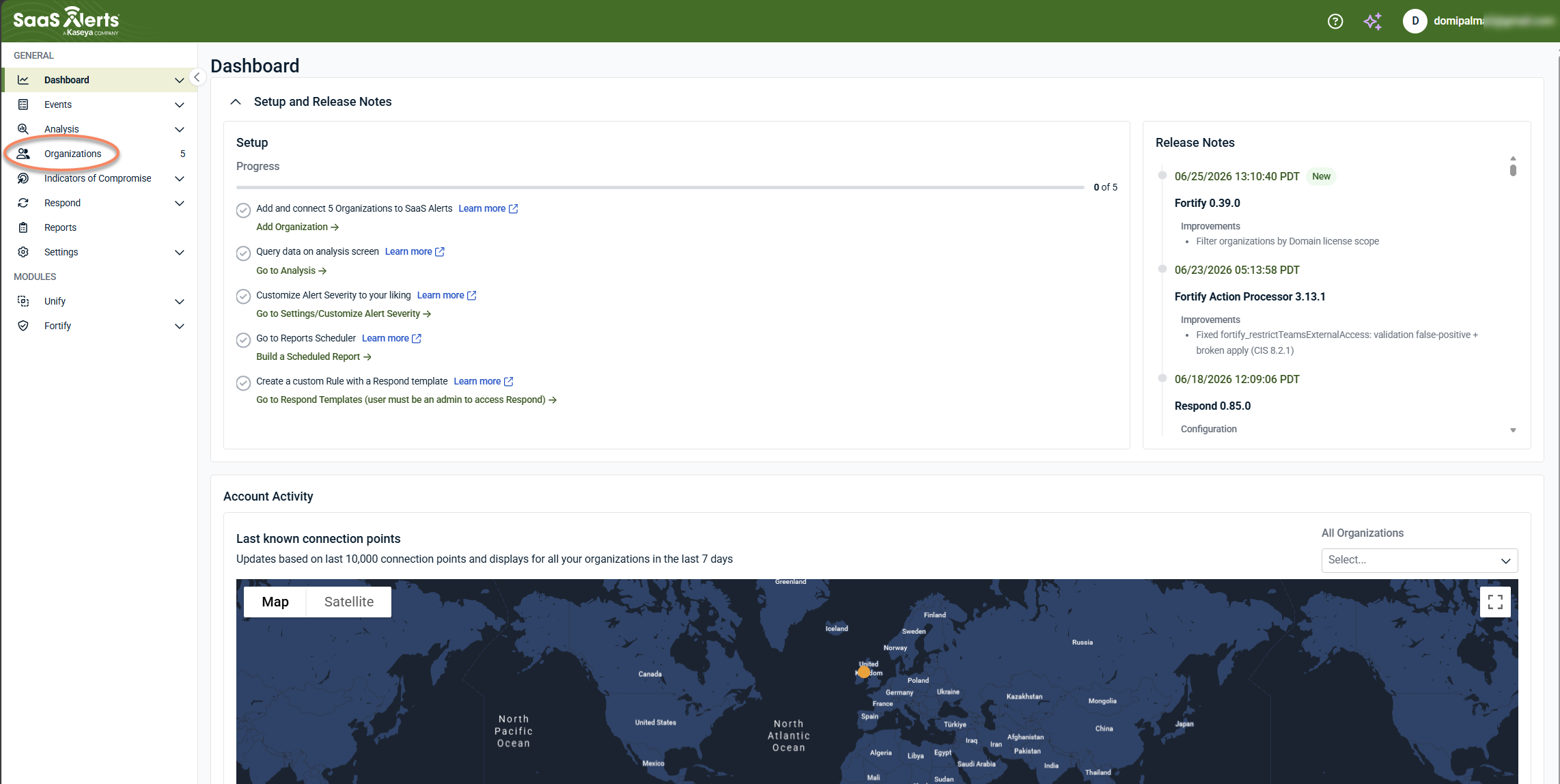The width and height of the screenshot is (1560, 784).
Task: Expand the Unify module chevron
Action: [x=180, y=301]
